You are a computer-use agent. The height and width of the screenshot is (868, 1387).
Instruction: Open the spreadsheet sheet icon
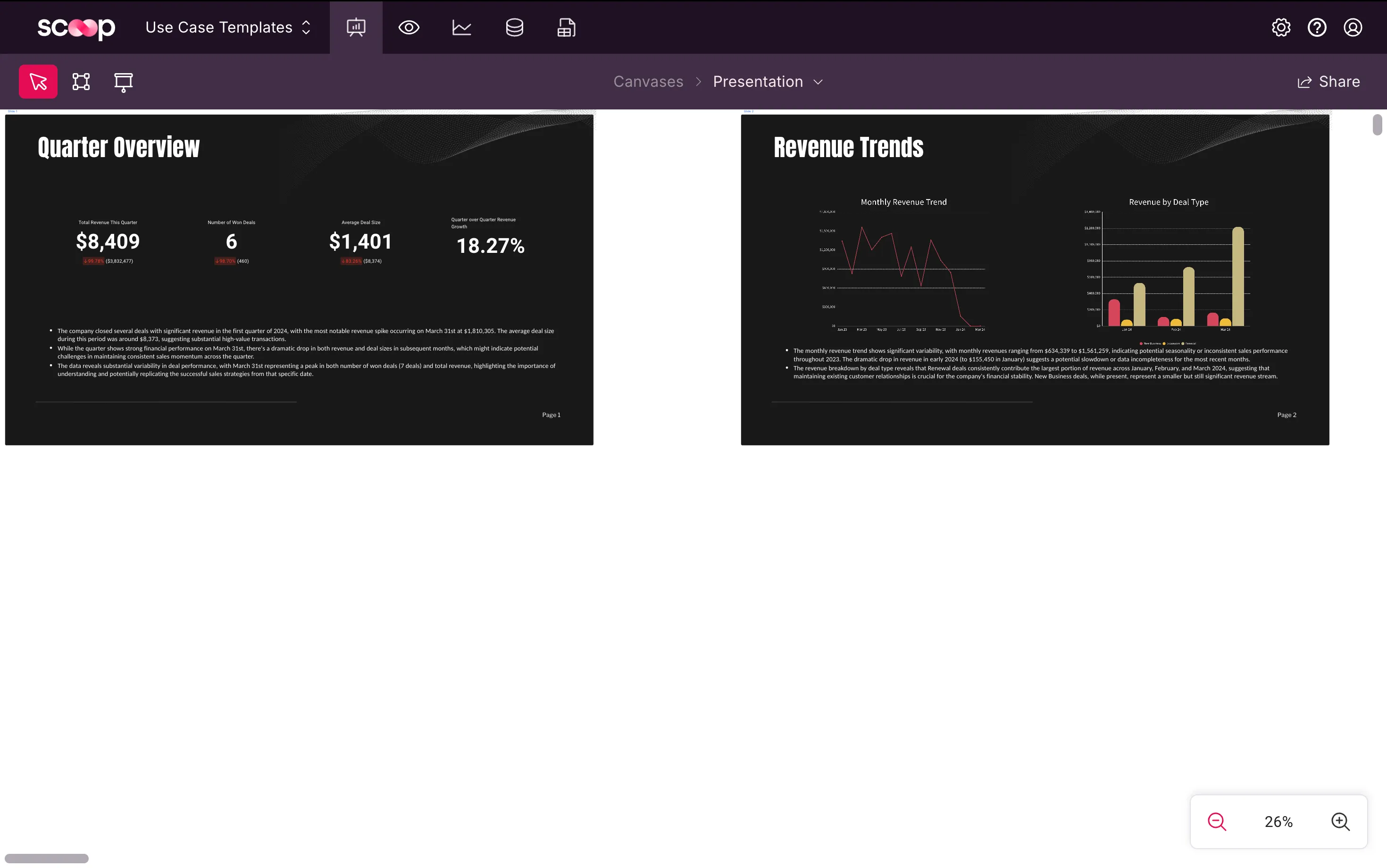[x=567, y=27]
